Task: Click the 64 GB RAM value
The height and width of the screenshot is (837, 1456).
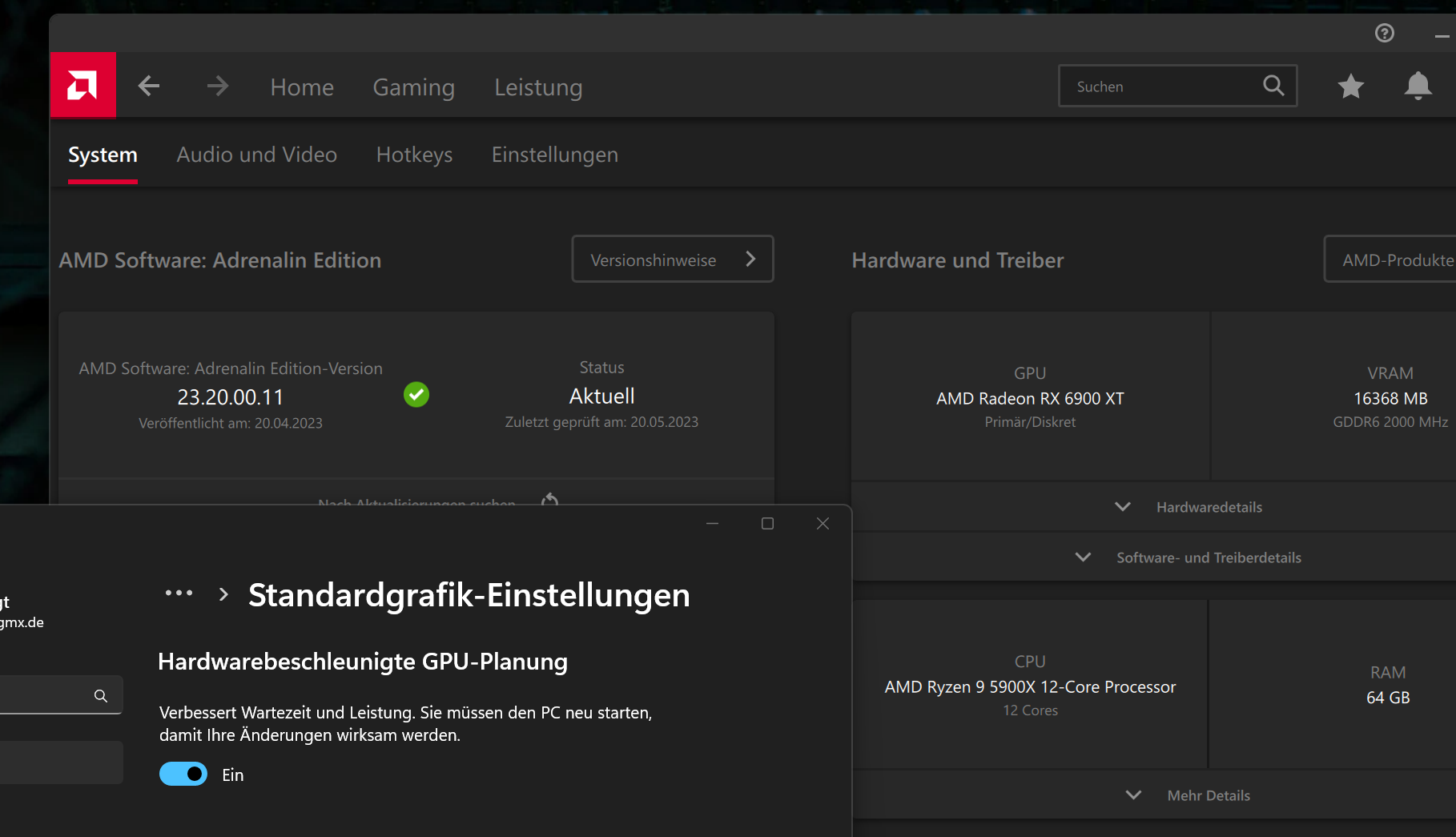Action: click(x=1388, y=698)
